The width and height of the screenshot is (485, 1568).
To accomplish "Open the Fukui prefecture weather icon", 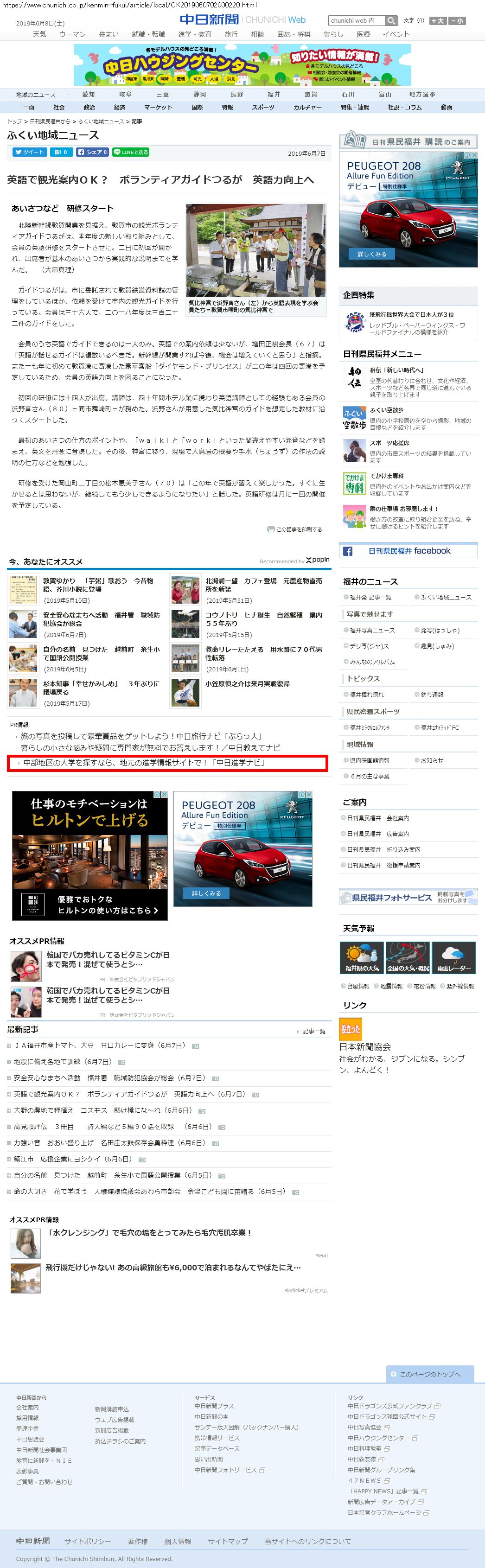I will pyautogui.click(x=362, y=957).
